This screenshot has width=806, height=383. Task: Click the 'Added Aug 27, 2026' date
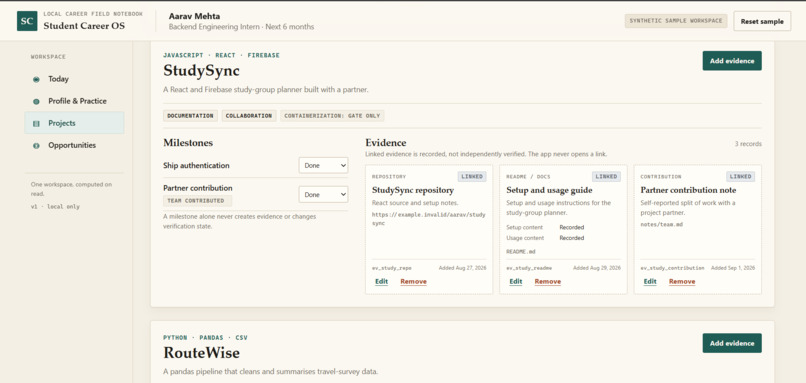coord(462,268)
